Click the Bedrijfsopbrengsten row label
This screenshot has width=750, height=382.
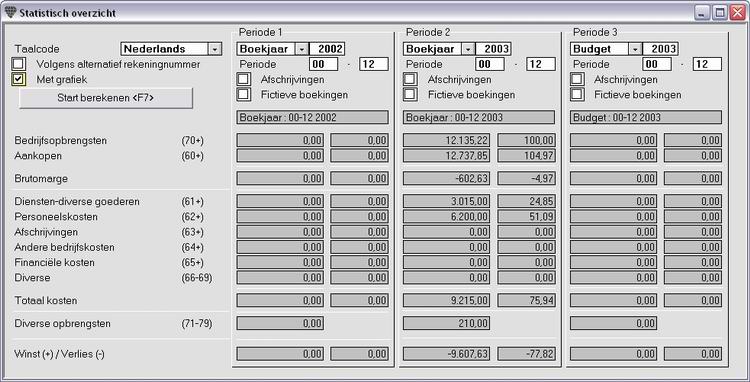(61, 141)
